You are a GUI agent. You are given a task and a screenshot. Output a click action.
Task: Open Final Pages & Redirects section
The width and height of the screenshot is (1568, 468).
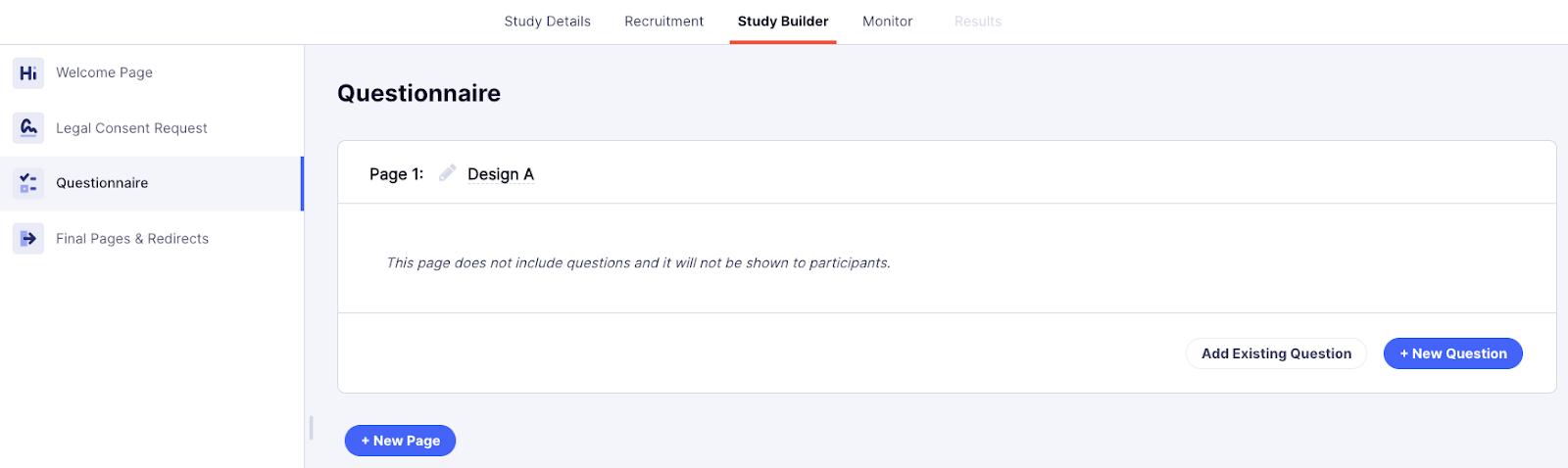[x=152, y=238]
